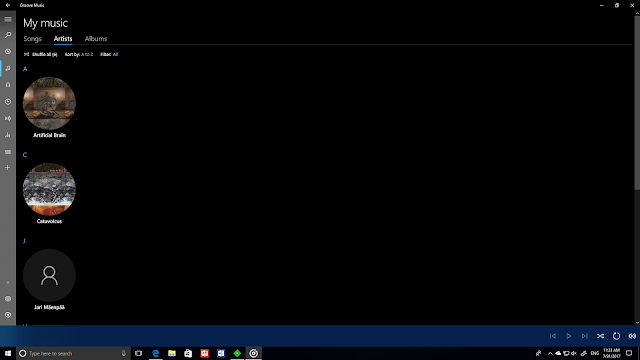Open the PowerPoint taskbar icon
The width and height of the screenshot is (640, 360).
(204, 353)
